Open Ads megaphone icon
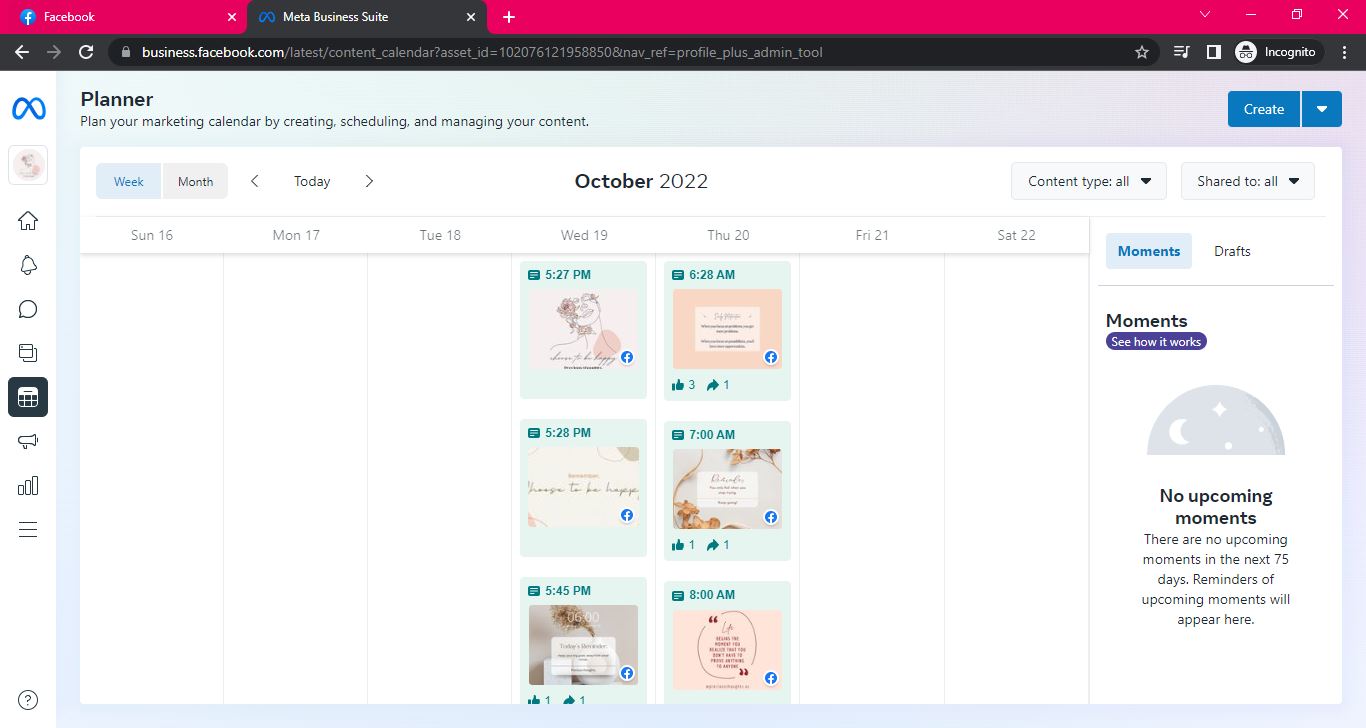 tap(28, 441)
